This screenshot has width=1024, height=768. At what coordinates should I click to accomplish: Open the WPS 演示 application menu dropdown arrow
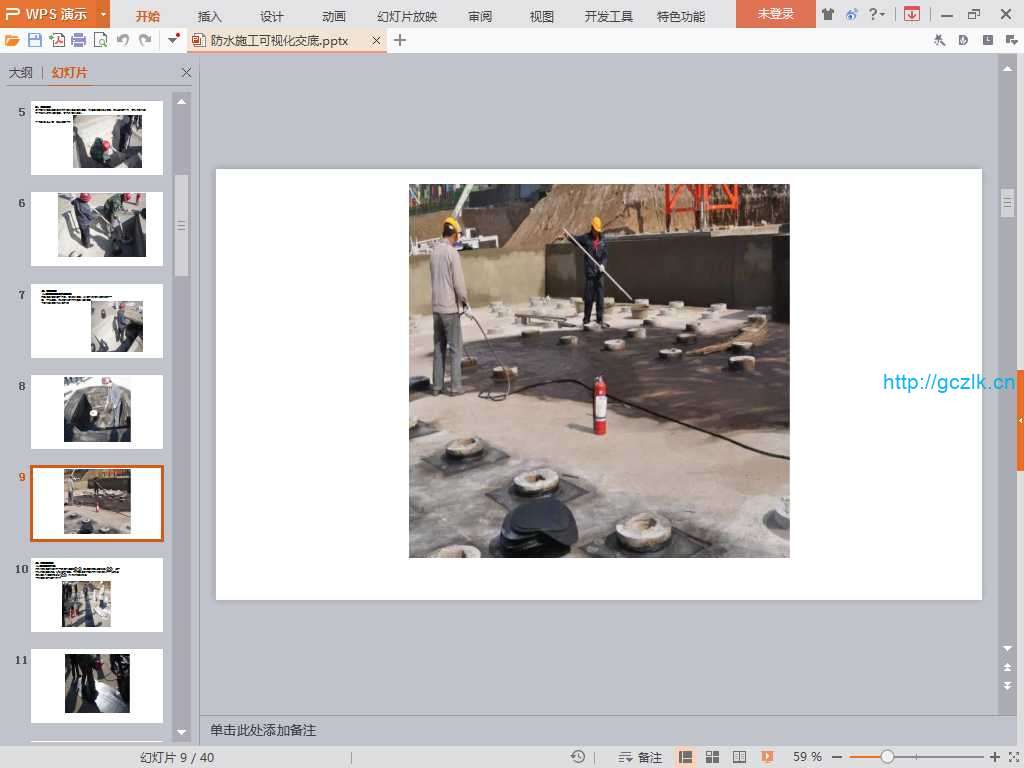103,14
